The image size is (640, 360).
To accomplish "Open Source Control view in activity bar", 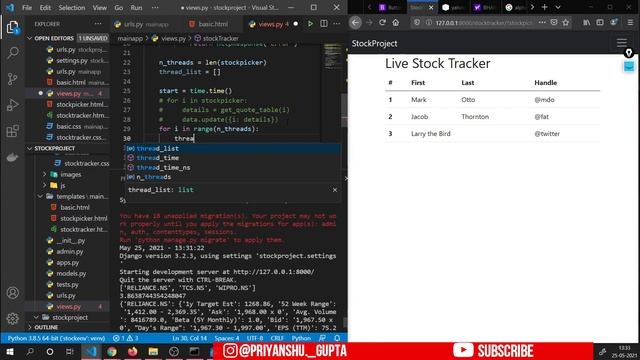I will 13,79.
